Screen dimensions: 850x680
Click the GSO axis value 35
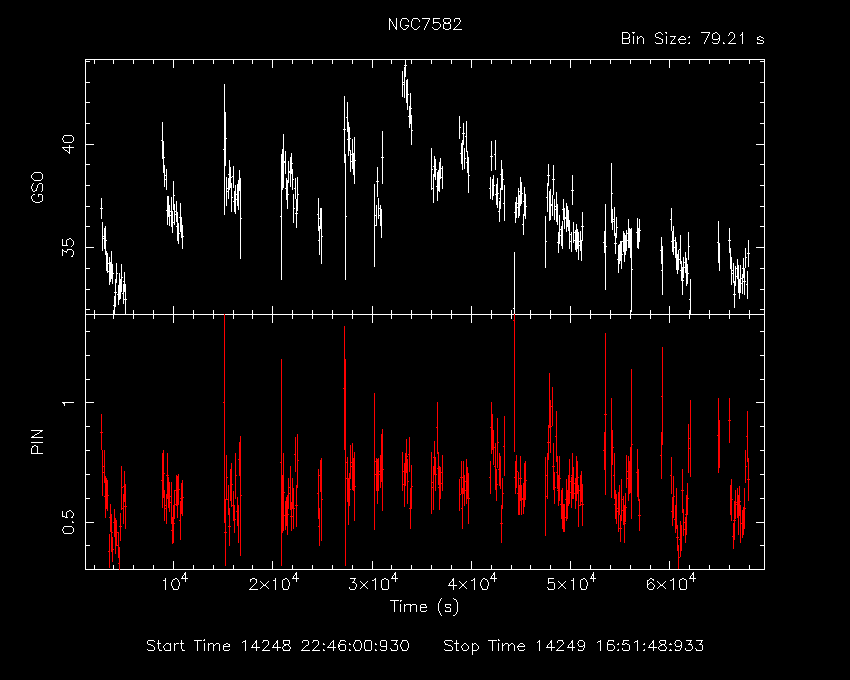tap(68, 248)
